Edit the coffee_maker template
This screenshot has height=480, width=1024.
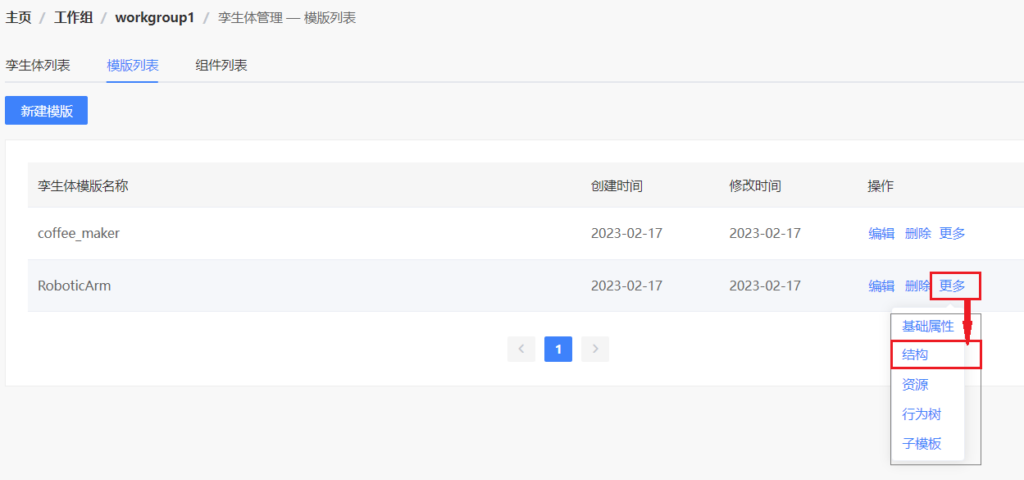(881, 233)
